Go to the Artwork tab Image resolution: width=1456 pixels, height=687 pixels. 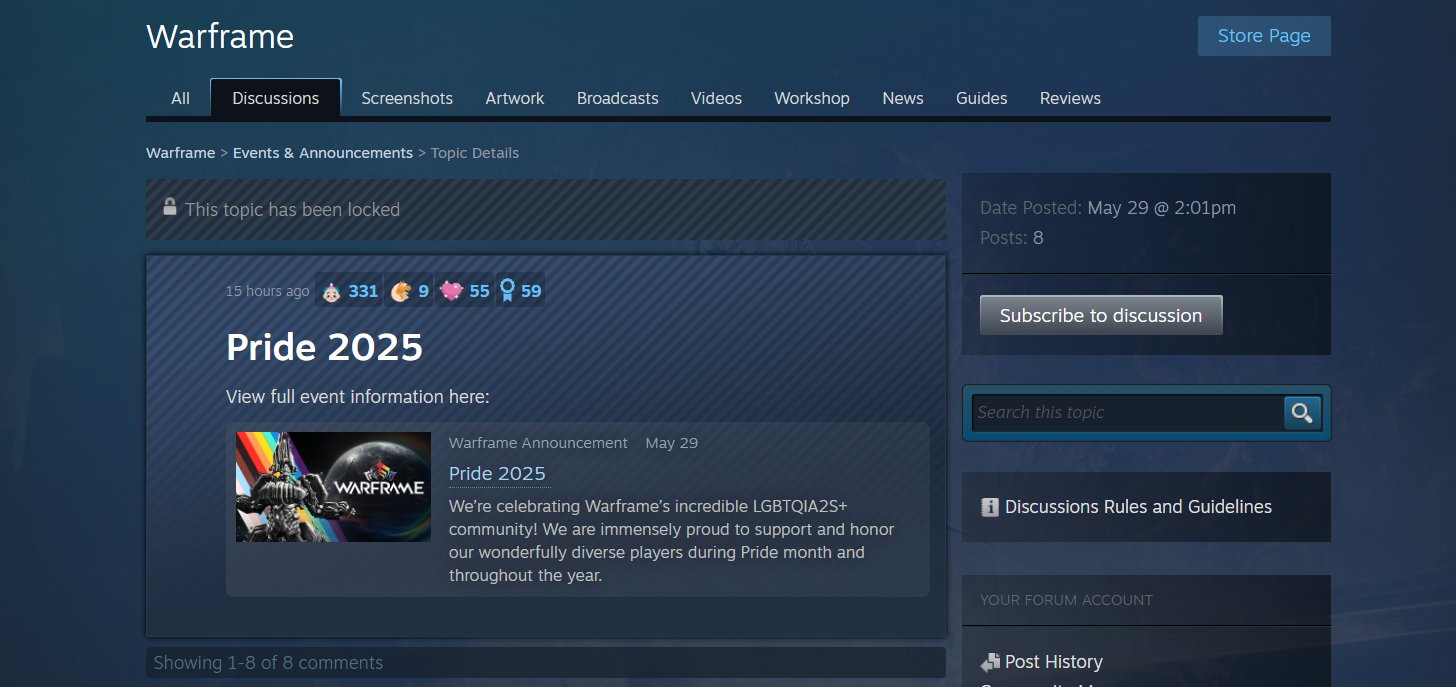[x=515, y=98]
